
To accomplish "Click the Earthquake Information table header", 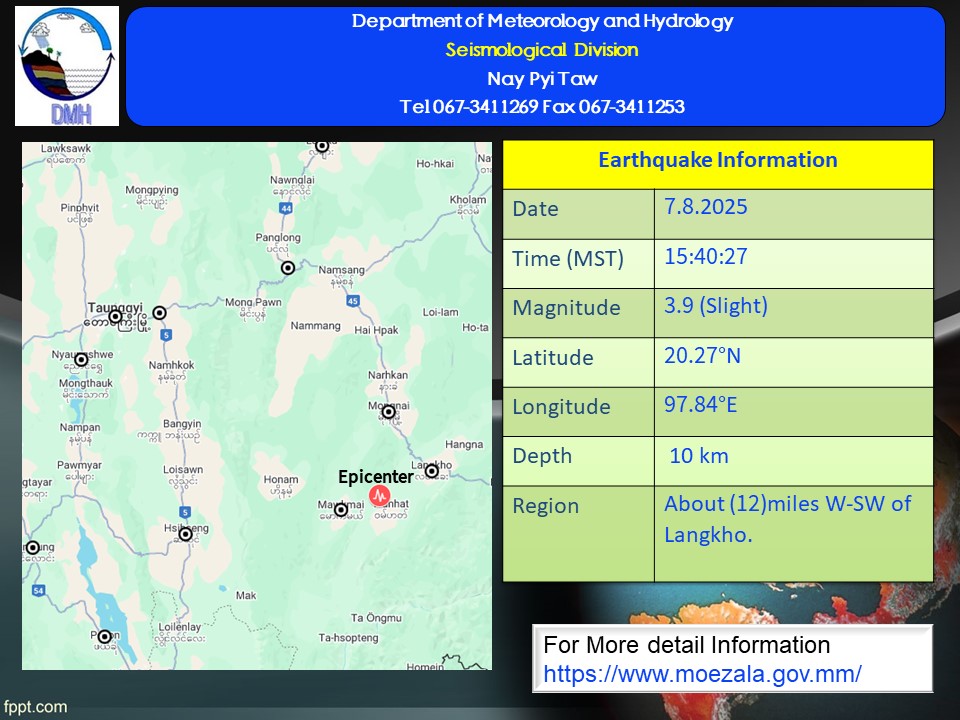I will tap(718, 164).
